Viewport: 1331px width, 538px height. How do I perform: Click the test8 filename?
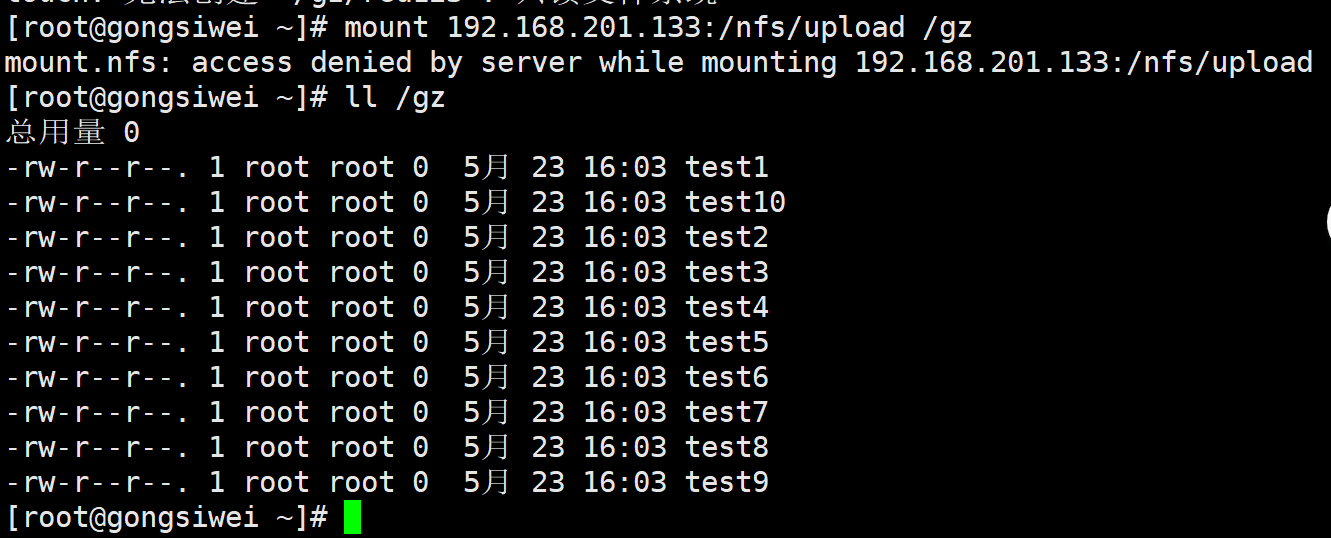click(x=727, y=448)
